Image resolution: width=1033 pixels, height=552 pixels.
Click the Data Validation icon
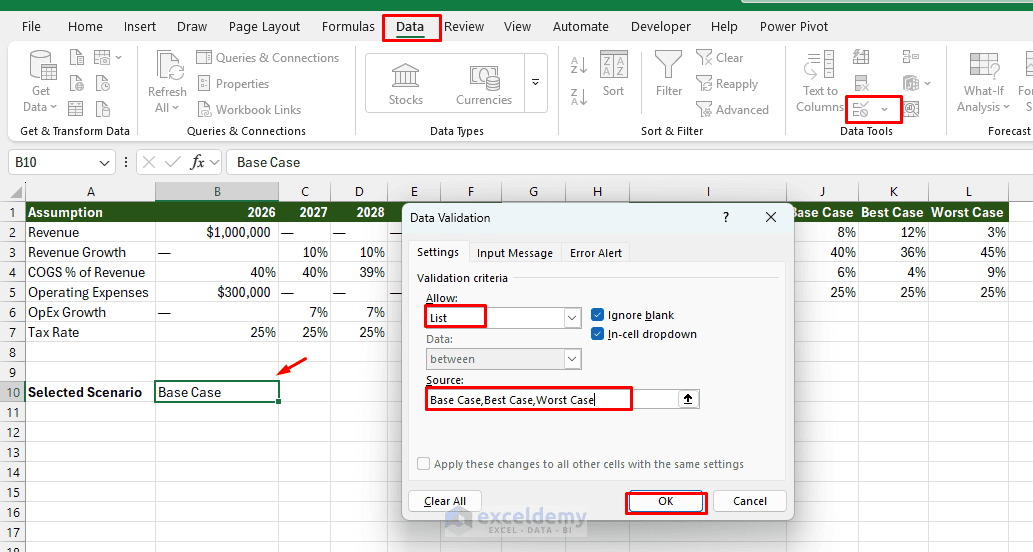[861, 109]
